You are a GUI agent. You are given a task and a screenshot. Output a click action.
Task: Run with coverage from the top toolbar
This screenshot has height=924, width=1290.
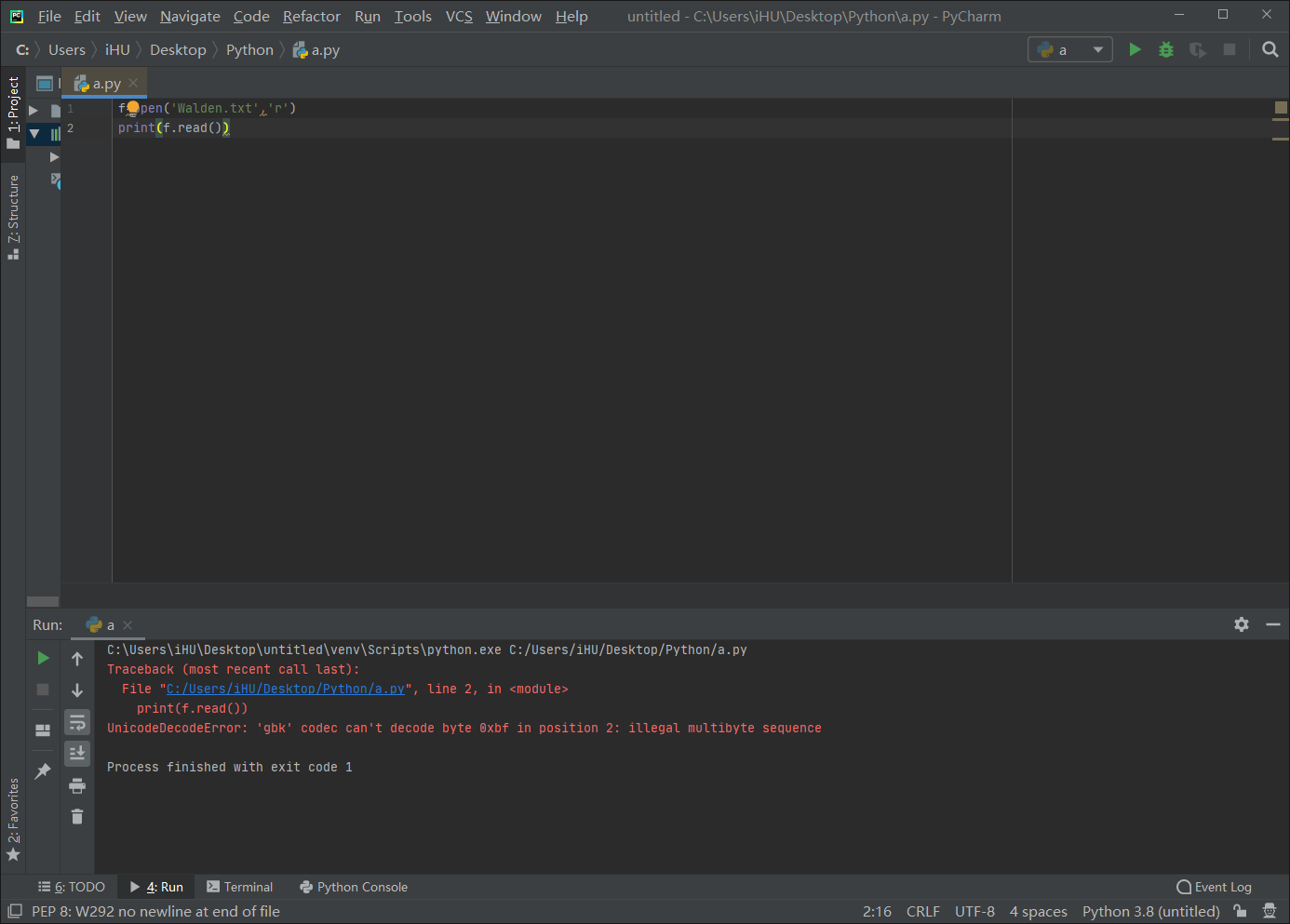(x=1198, y=49)
